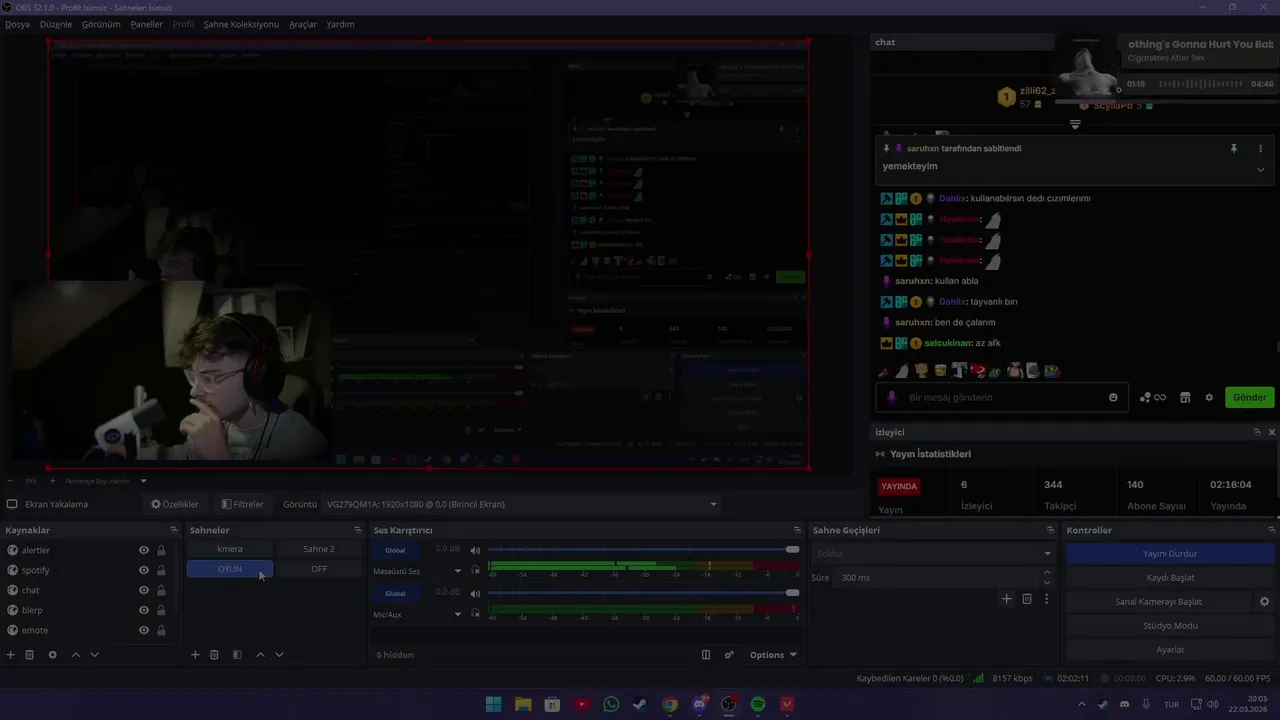Open Masaüstü Ses options dropdown arrow
The height and width of the screenshot is (720, 1280).
pos(458,571)
